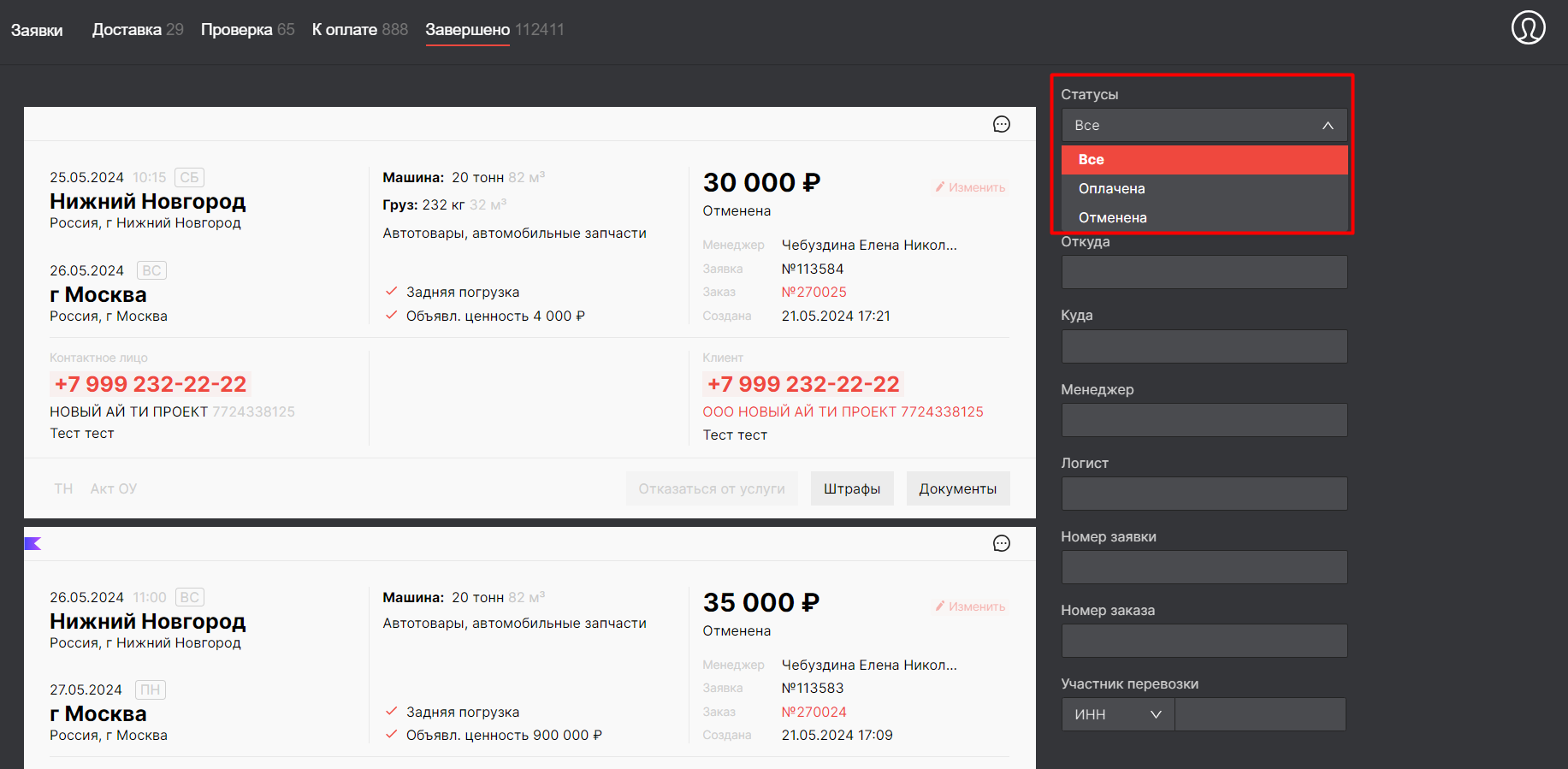This screenshot has height=769, width=1568.
Task: Click the purple flag marker on second order
Action: tap(33, 543)
